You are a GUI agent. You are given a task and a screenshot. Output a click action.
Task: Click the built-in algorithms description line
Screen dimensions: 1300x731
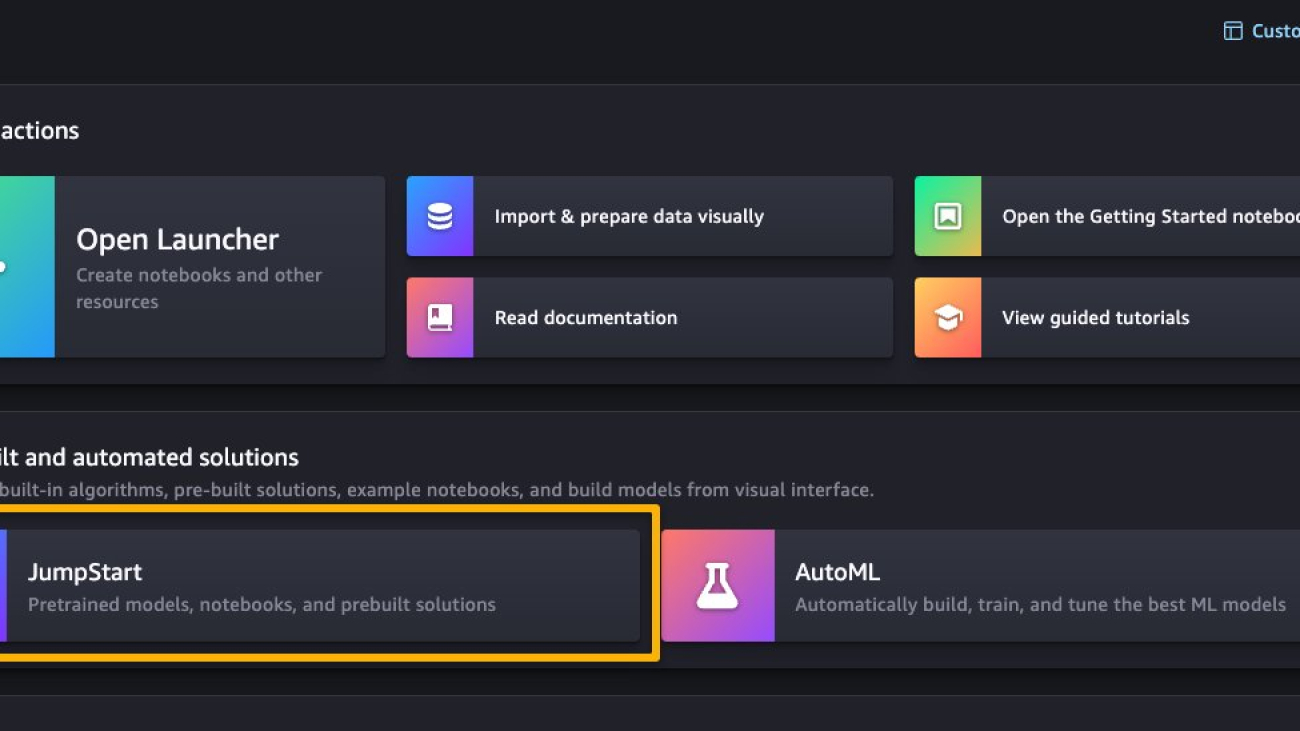pyautogui.click(x=437, y=490)
